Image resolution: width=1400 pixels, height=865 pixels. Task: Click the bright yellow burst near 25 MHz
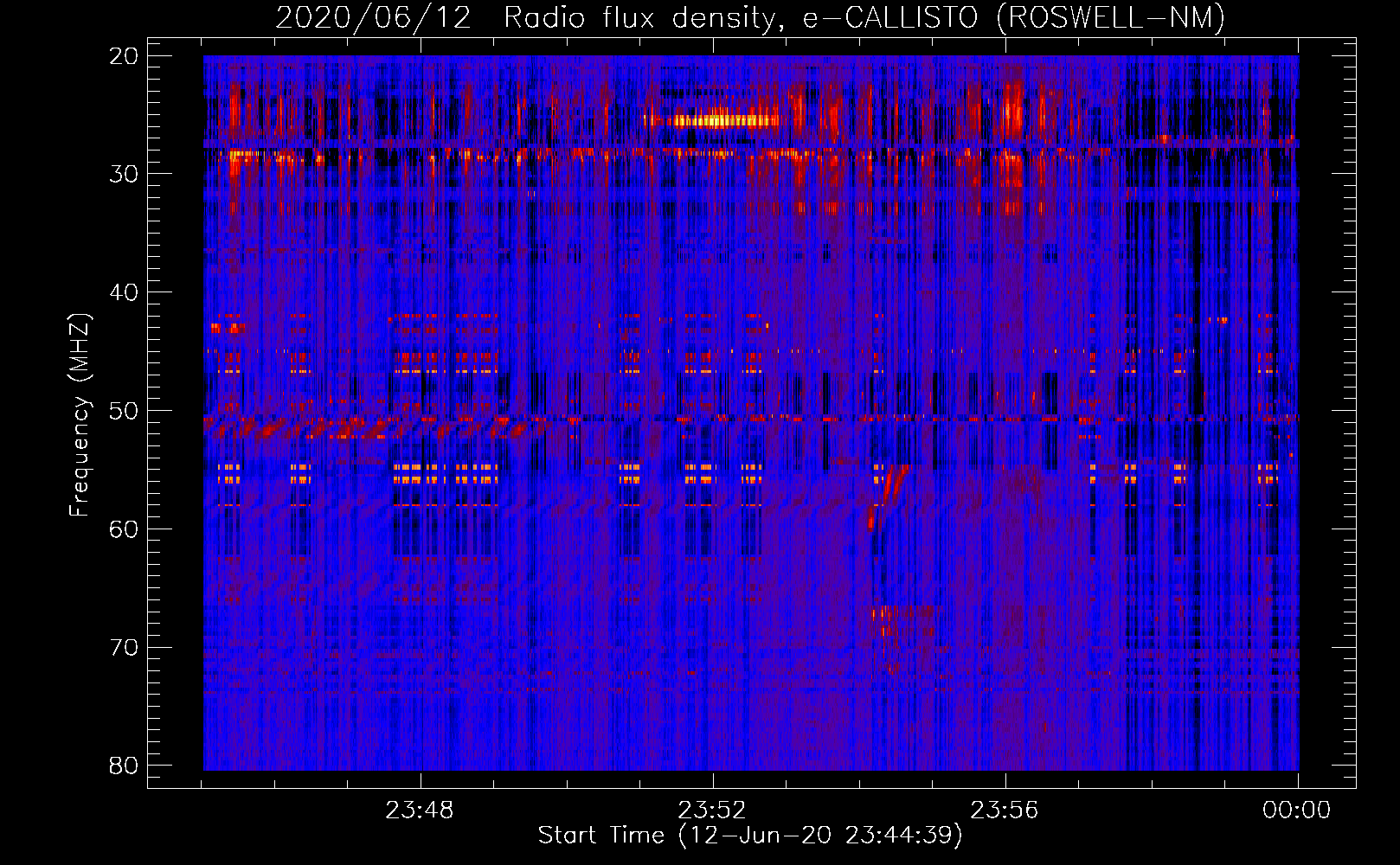point(722,120)
